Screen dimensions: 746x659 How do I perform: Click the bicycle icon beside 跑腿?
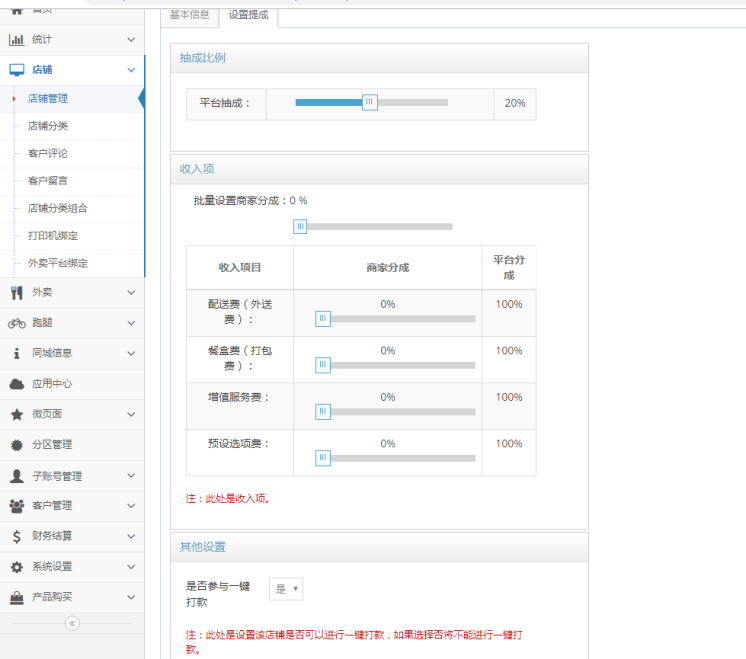tap(16, 323)
